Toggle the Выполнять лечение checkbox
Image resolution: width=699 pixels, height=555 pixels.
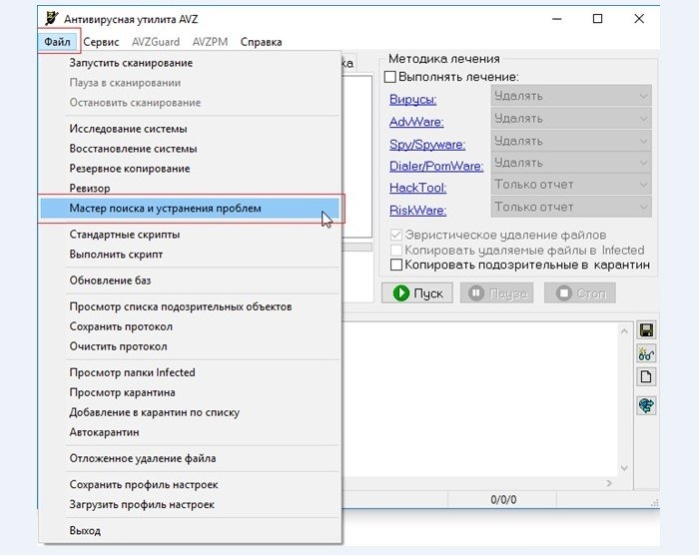point(390,77)
